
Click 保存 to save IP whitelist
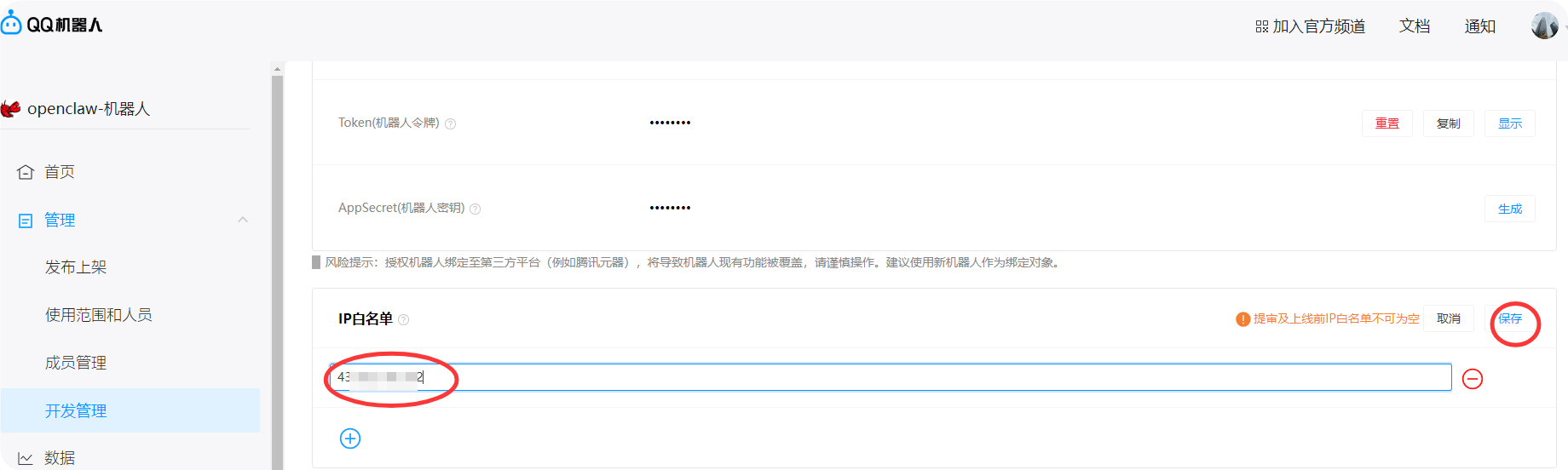click(1510, 318)
